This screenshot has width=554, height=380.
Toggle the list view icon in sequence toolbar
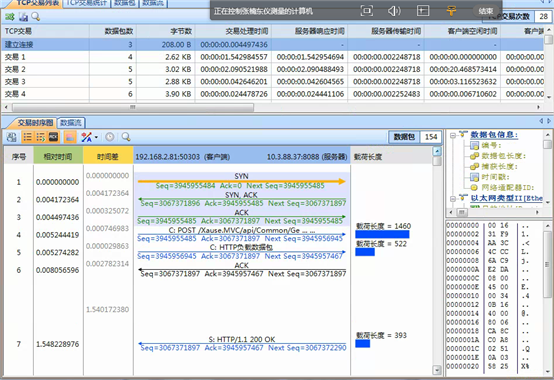pos(27,137)
